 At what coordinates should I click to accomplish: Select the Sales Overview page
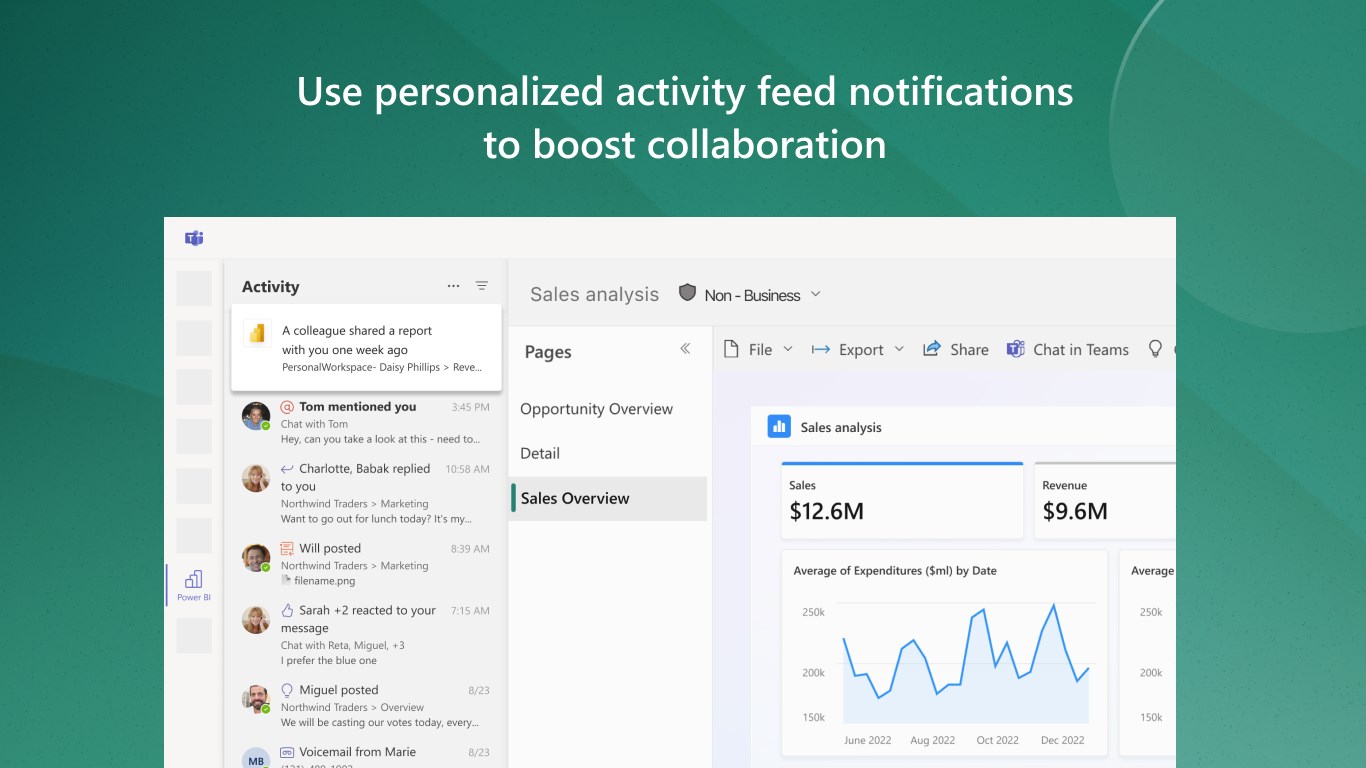pos(608,498)
